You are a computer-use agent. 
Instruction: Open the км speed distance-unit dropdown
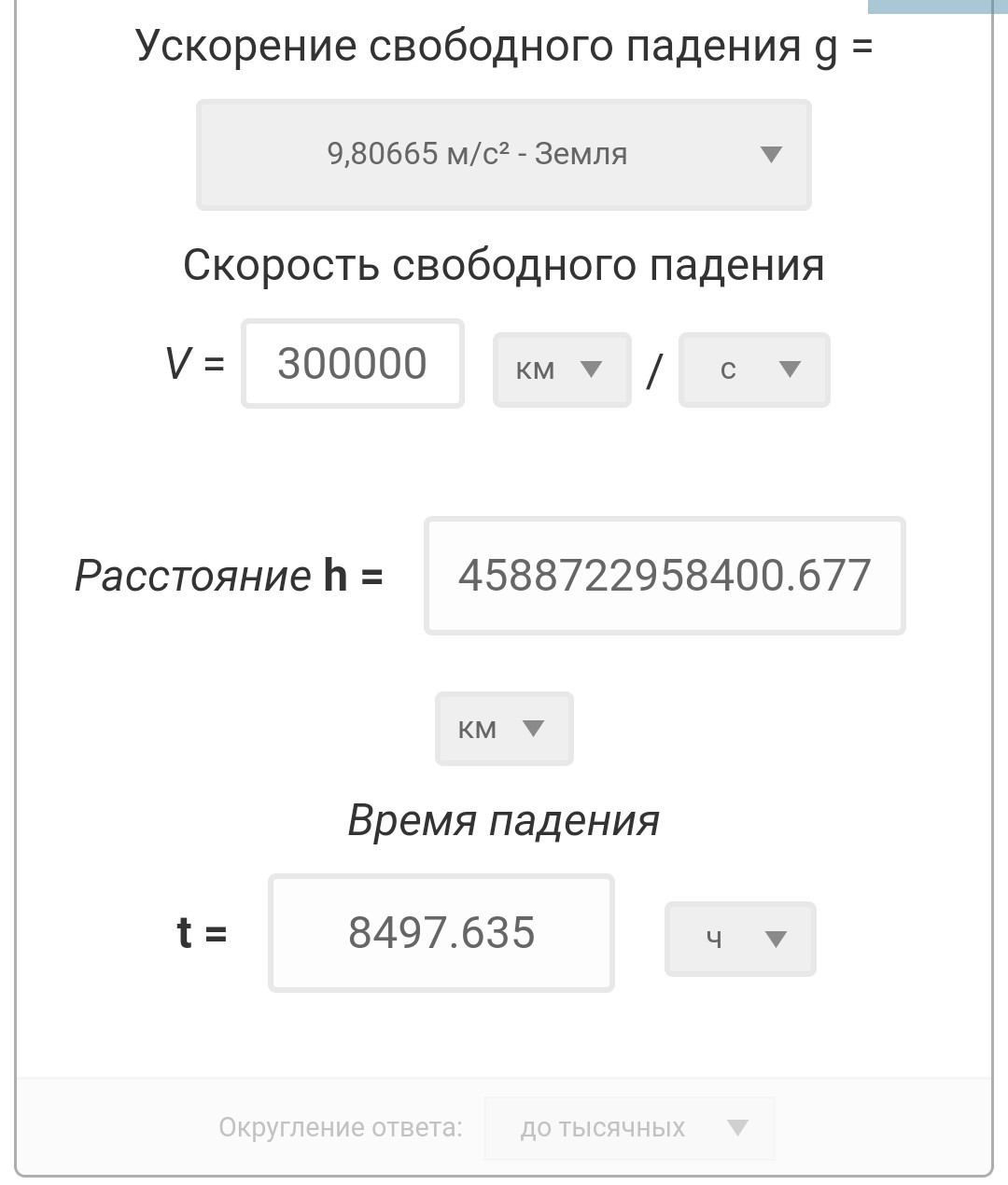562,369
